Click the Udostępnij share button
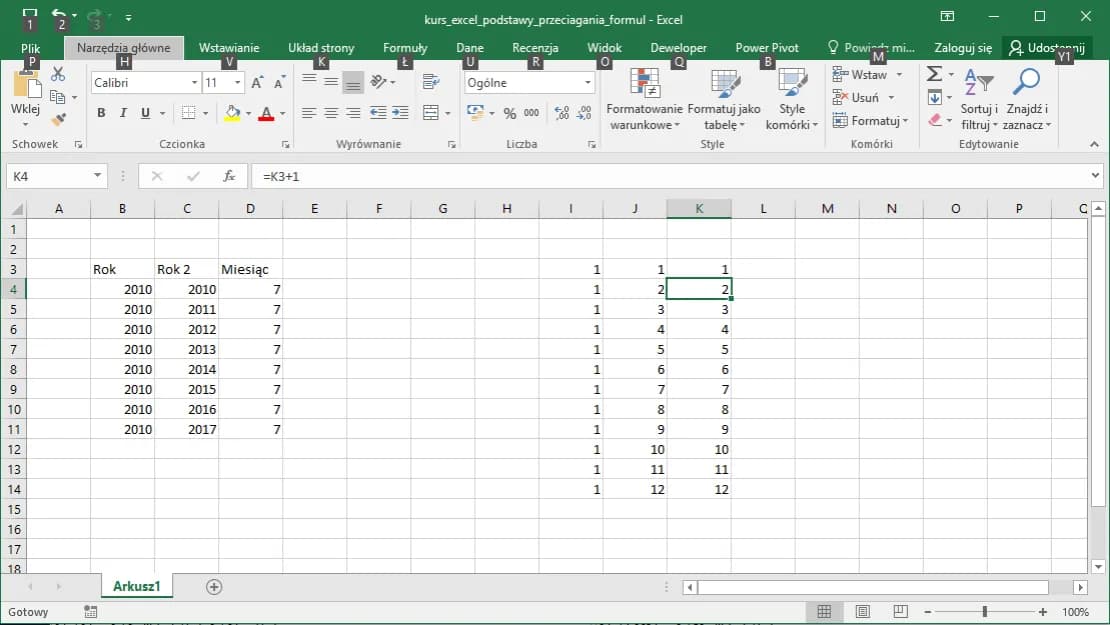This screenshot has width=1110, height=625. (x=1047, y=48)
